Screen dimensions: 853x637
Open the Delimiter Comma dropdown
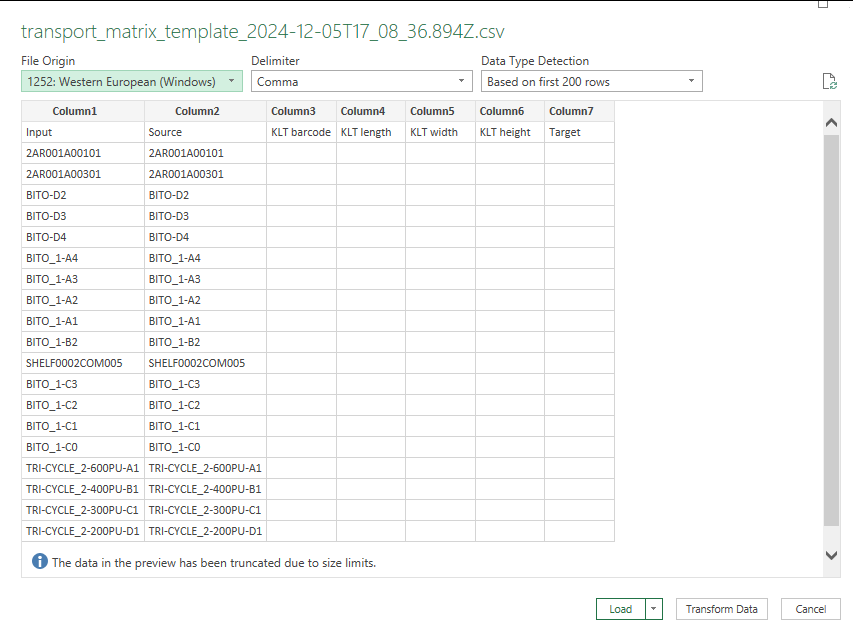point(362,82)
